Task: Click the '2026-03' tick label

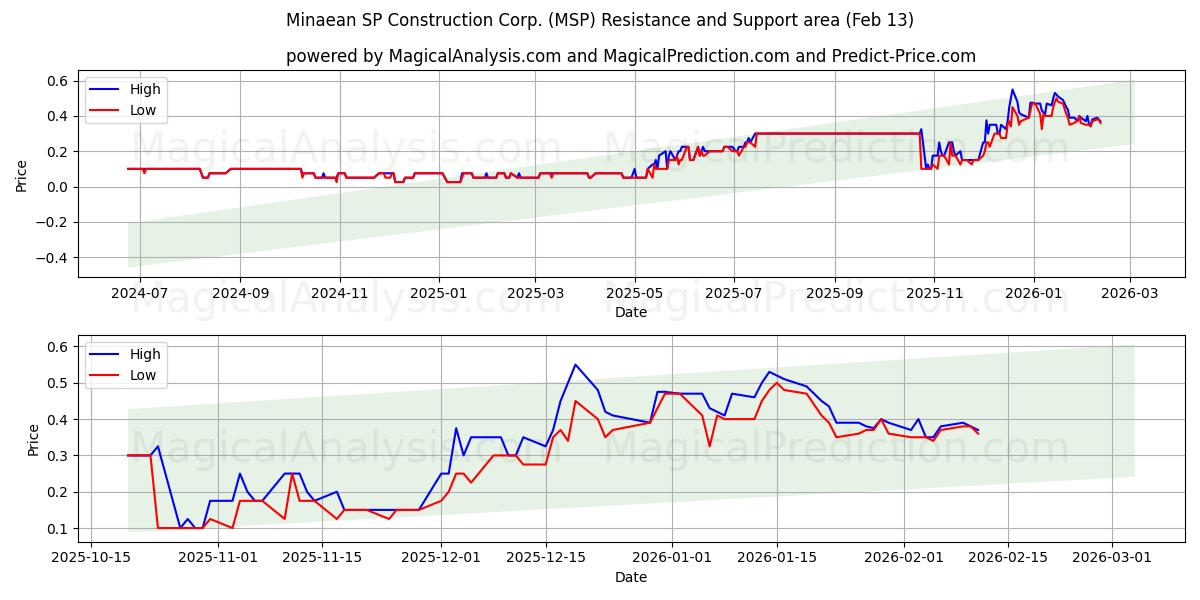Action: pyautogui.click(x=1131, y=293)
